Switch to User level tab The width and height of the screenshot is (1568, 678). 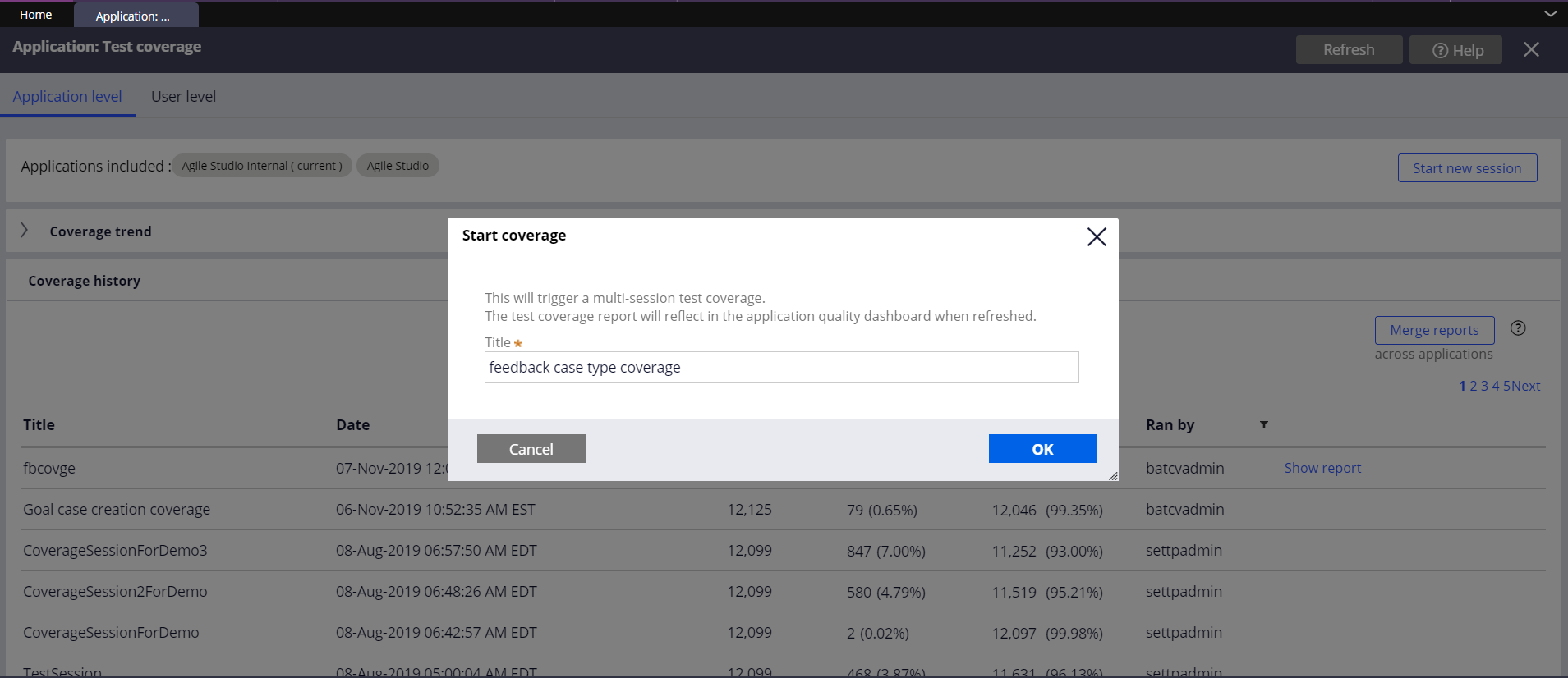coord(183,96)
